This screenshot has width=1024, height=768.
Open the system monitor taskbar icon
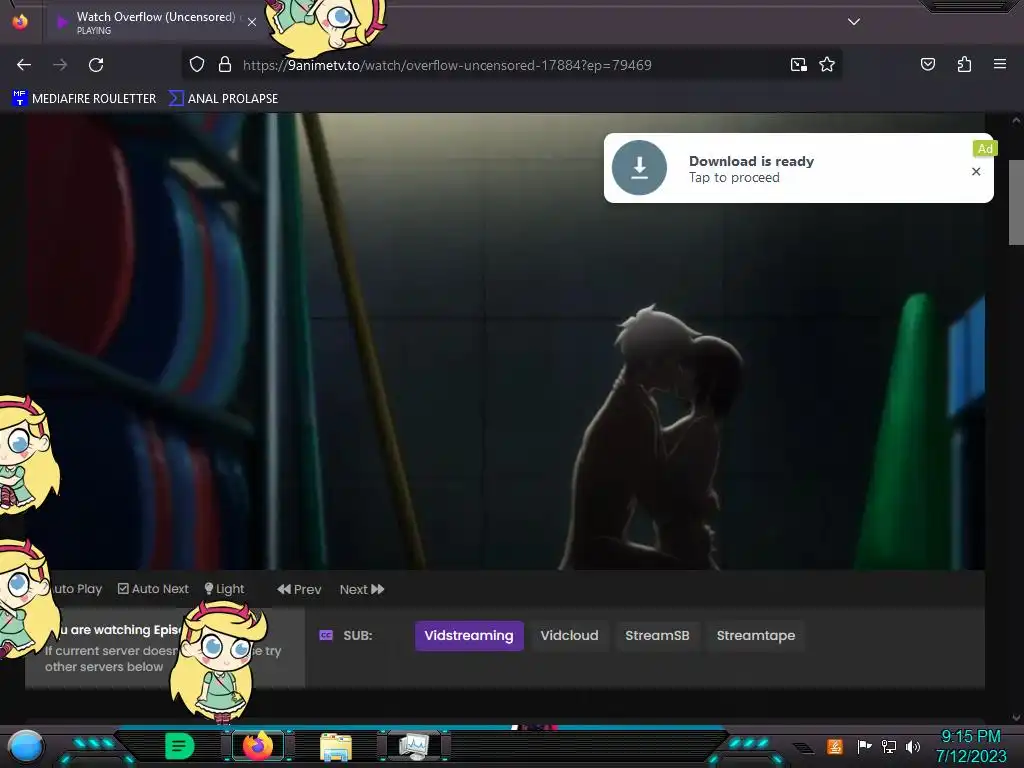(x=414, y=746)
